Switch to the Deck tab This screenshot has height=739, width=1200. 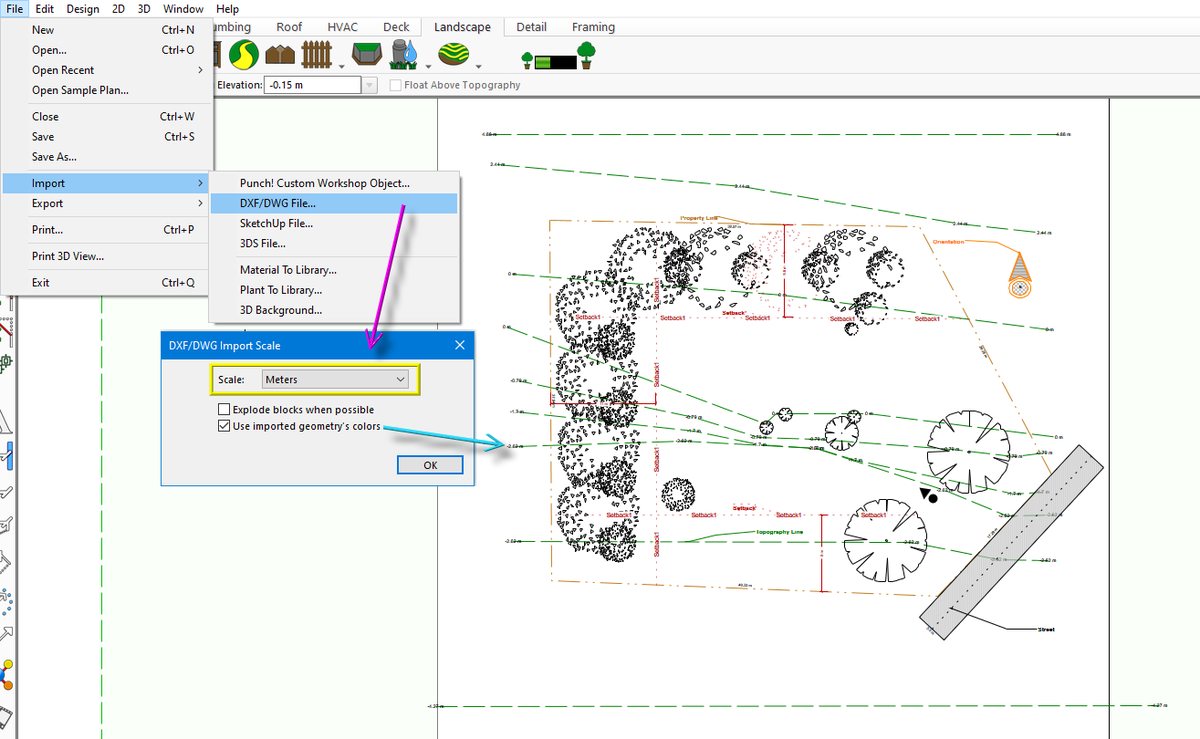pos(396,27)
